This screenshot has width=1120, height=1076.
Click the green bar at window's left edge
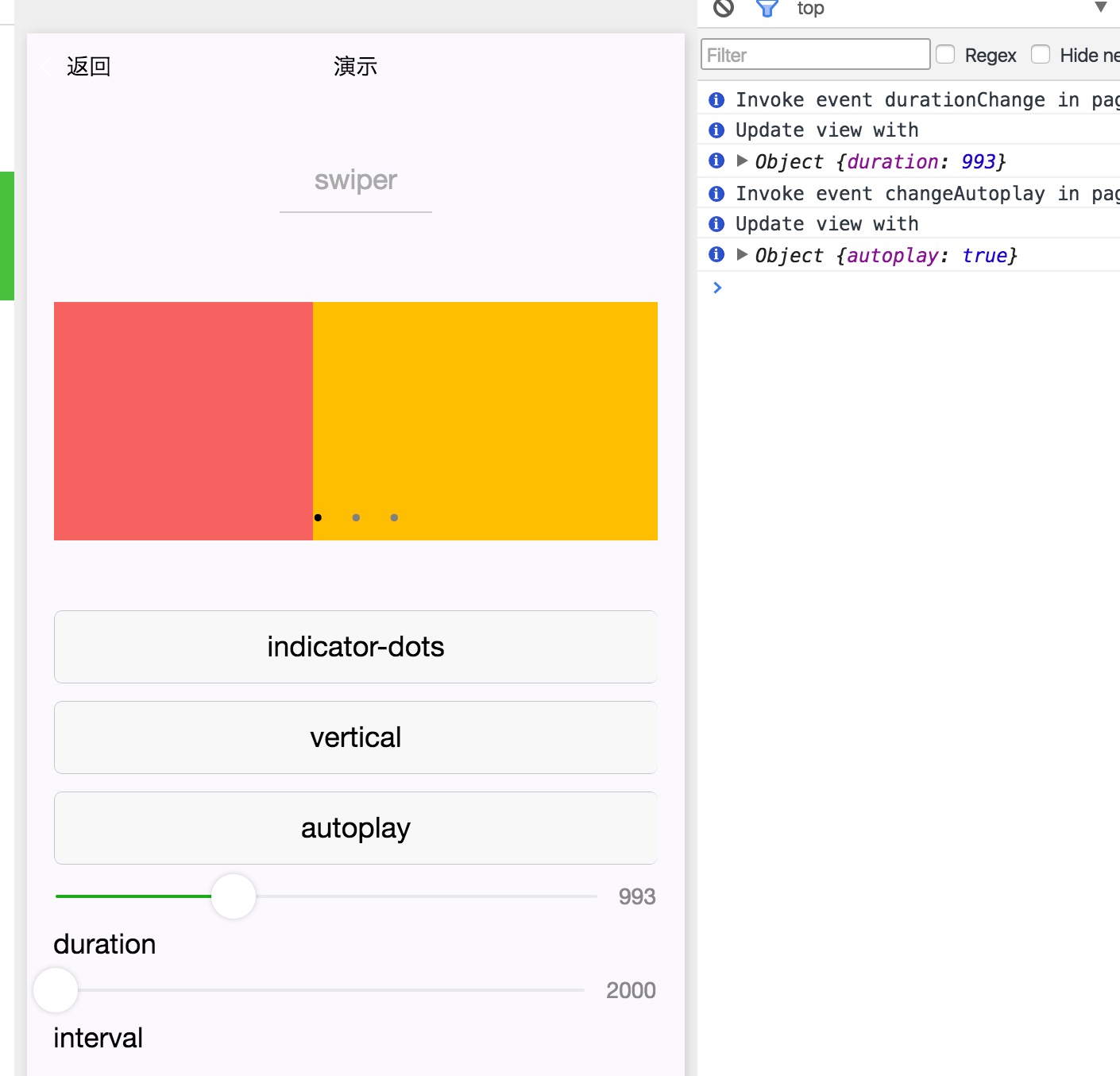(7, 236)
